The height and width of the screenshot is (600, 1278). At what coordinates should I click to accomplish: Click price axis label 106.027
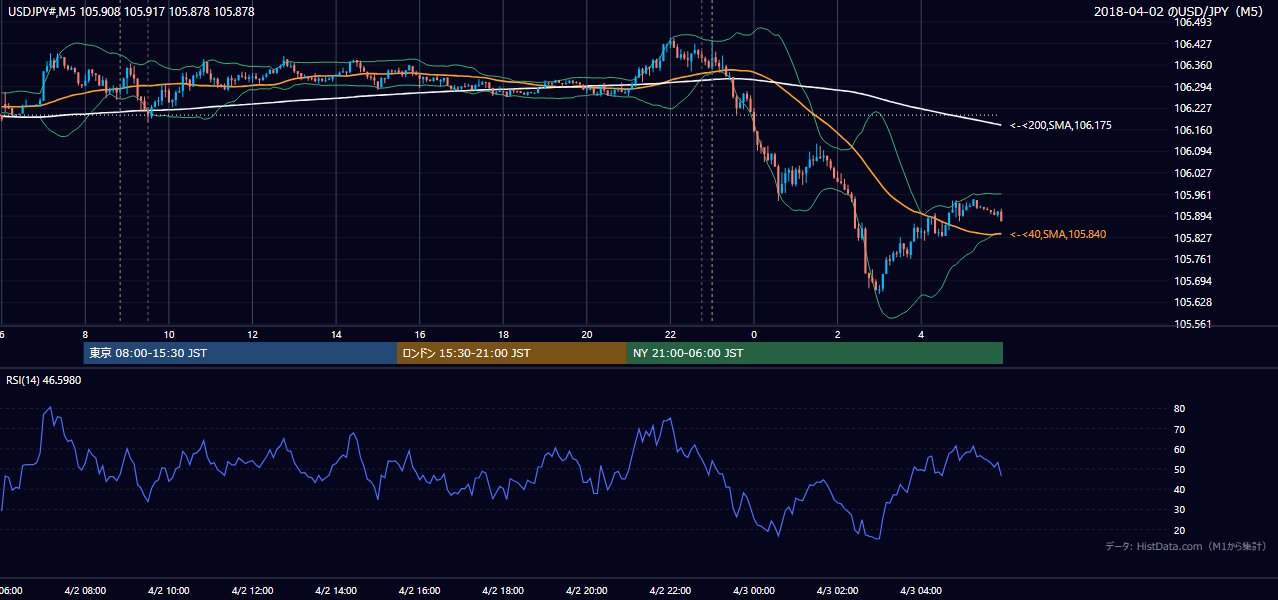1191,173
